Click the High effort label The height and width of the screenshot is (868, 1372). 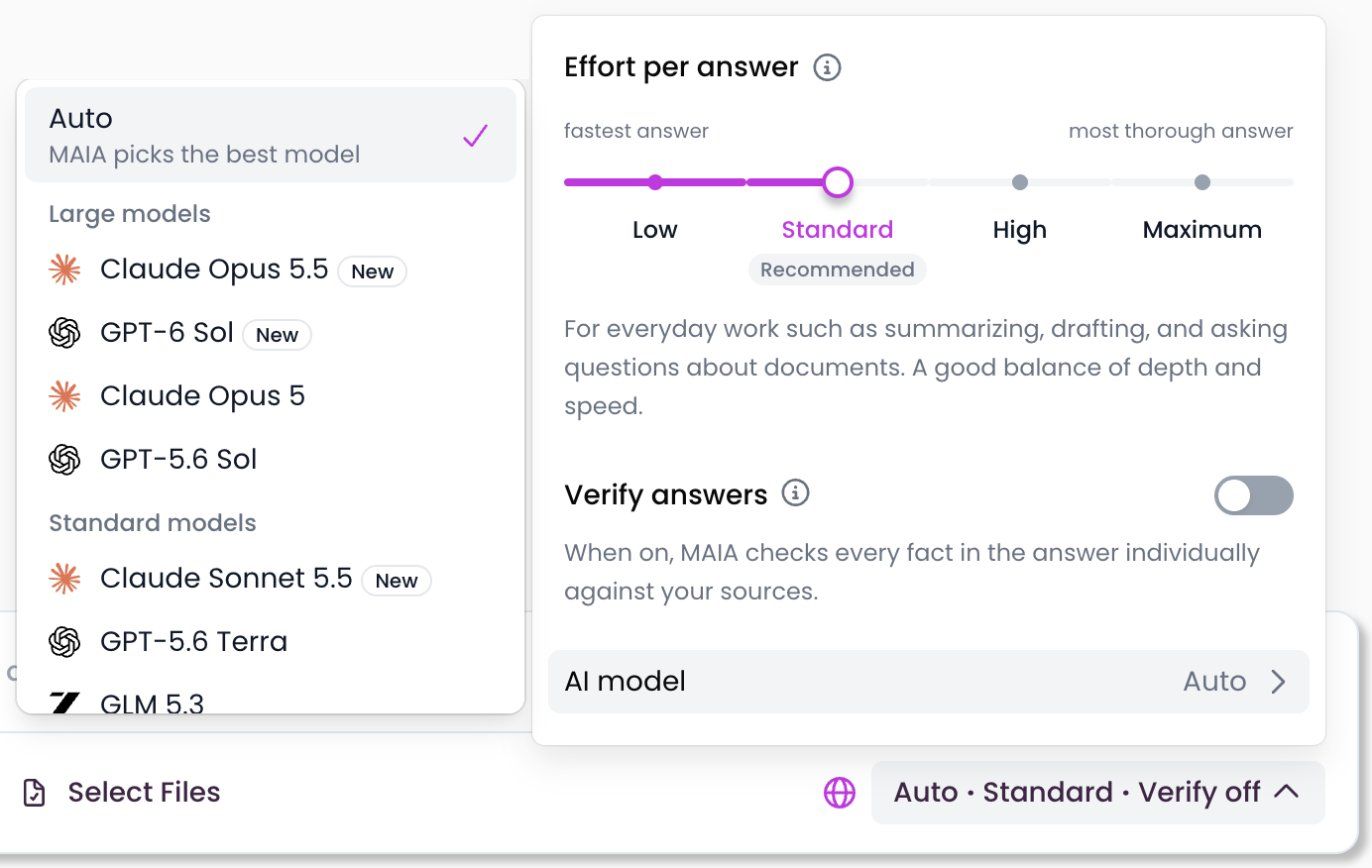pyautogui.click(x=1020, y=230)
